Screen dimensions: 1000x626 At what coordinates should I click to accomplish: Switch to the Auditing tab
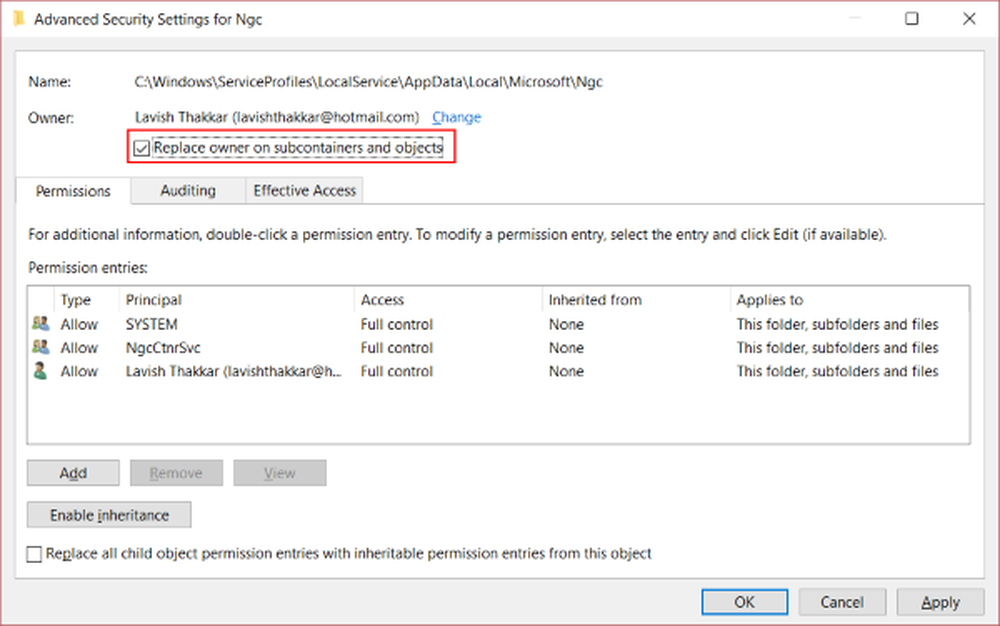(188, 190)
